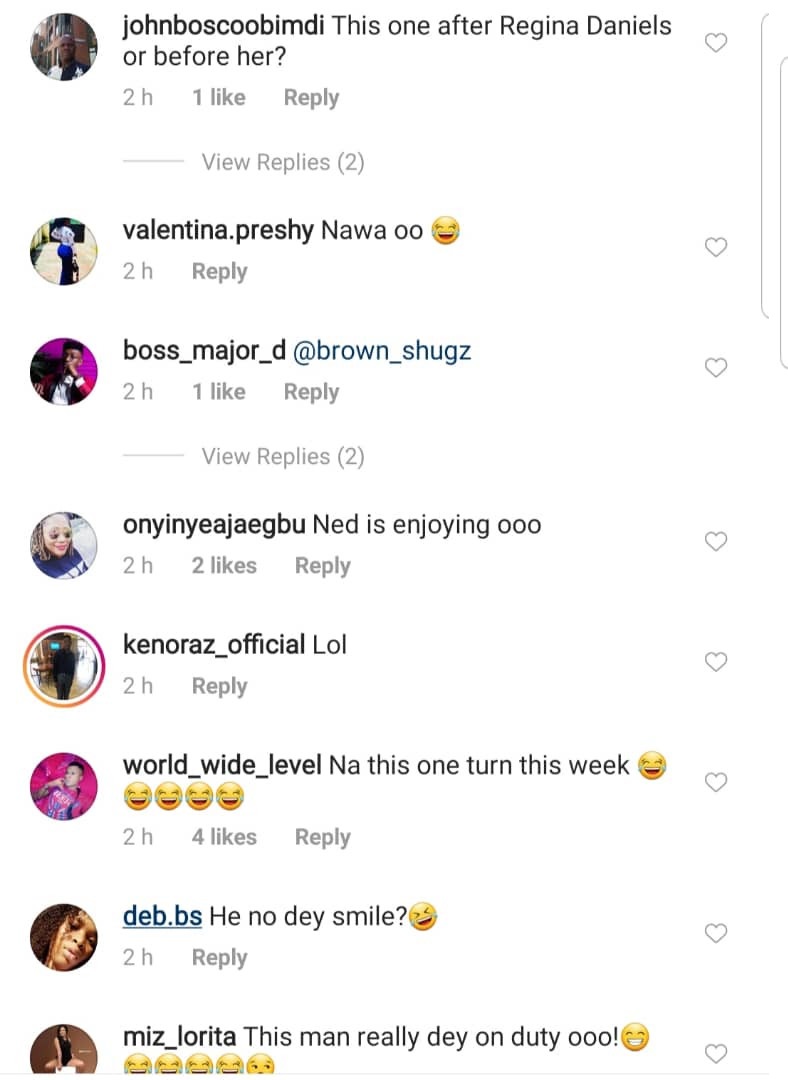Reply to kenoraz_official's Lol comment
This screenshot has width=788, height=1080.
219,687
